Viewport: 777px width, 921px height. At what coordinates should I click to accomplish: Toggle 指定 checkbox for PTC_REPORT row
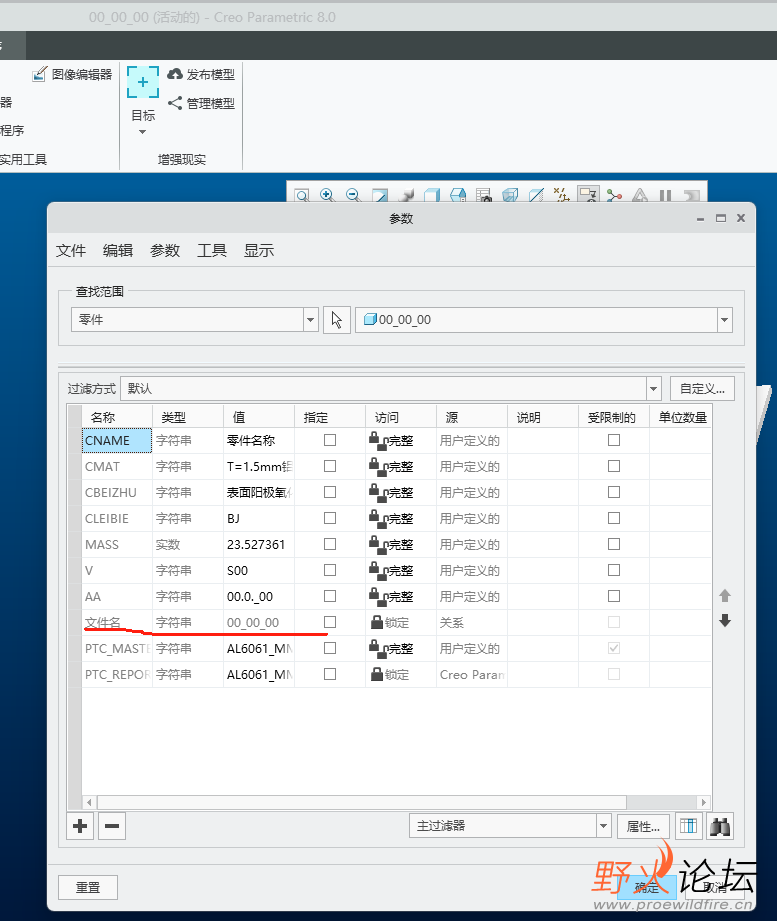(330, 674)
